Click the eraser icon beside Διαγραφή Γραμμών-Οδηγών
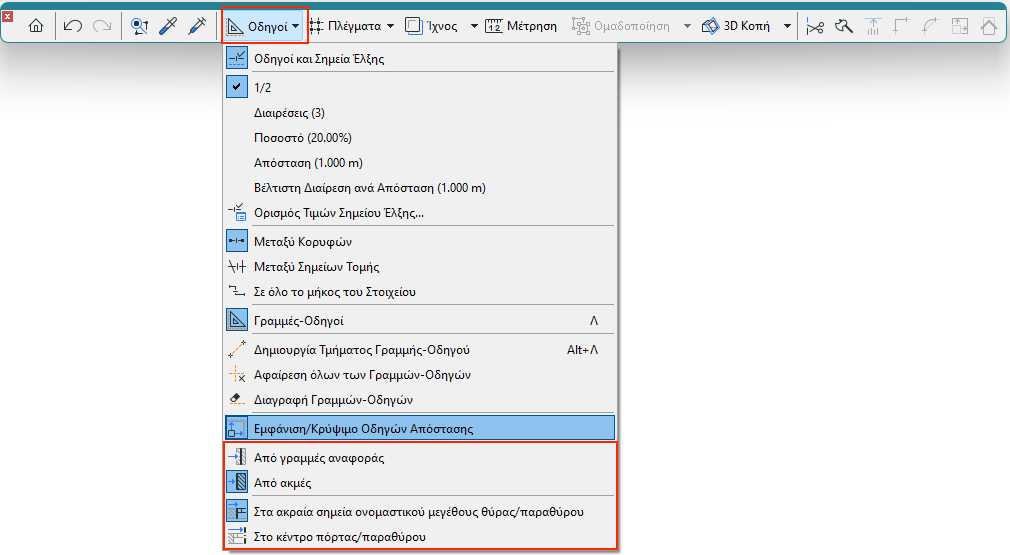Viewport: 1010px width, 555px height. [x=236, y=400]
